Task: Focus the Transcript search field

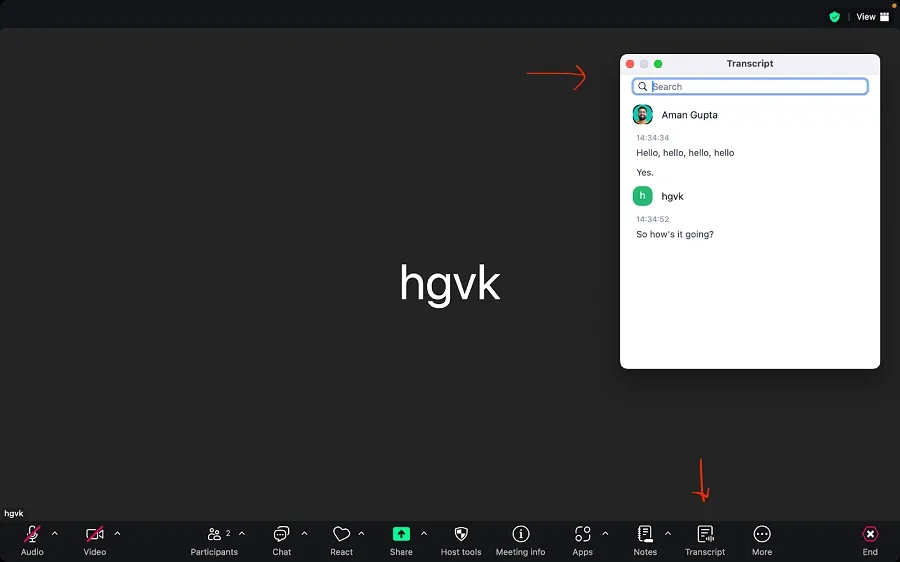Action: click(x=750, y=87)
